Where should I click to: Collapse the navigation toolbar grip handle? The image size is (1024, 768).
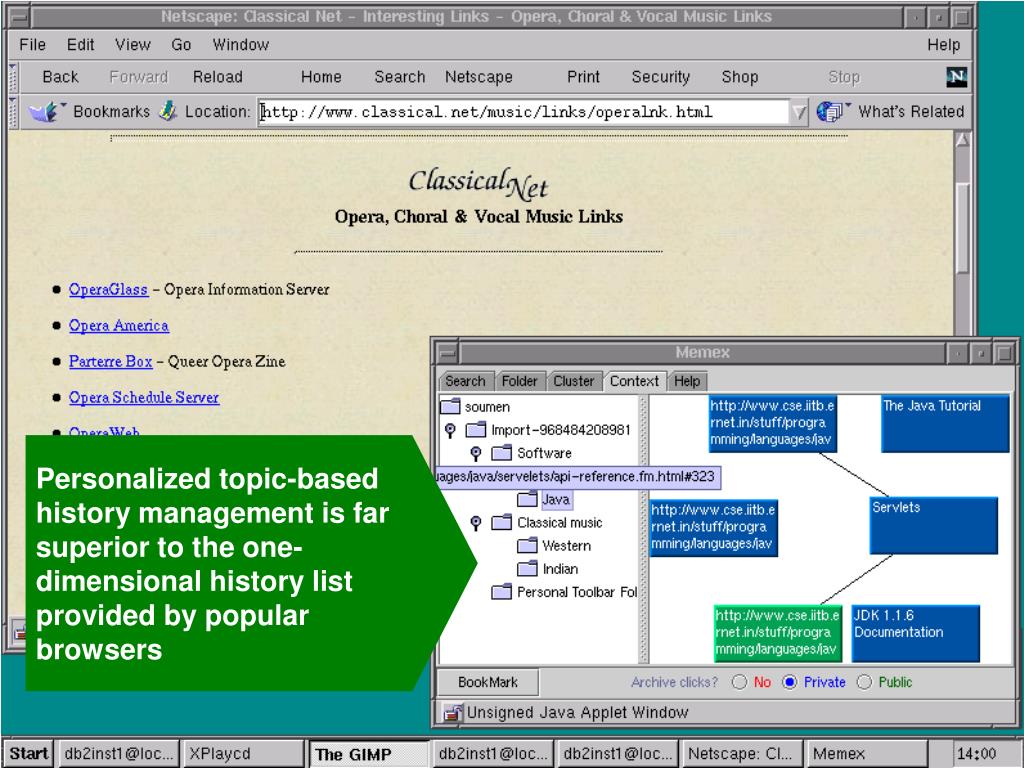click(x=13, y=77)
